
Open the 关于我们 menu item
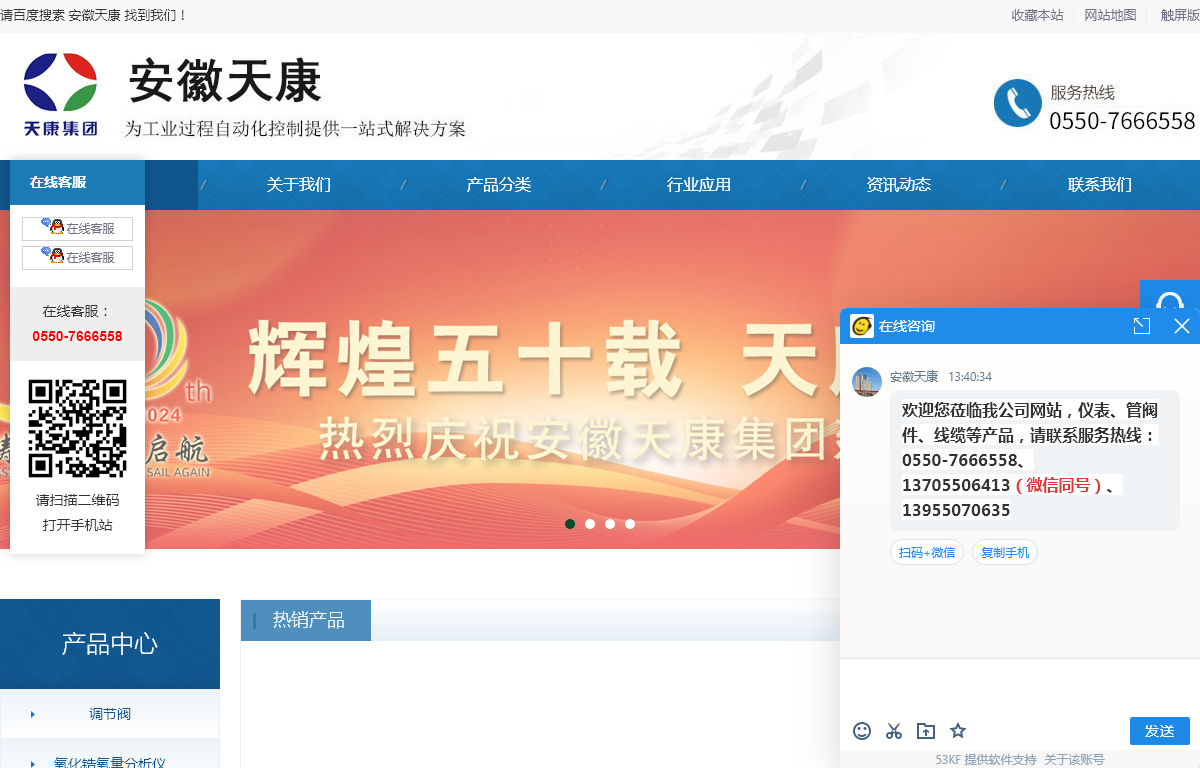299,184
